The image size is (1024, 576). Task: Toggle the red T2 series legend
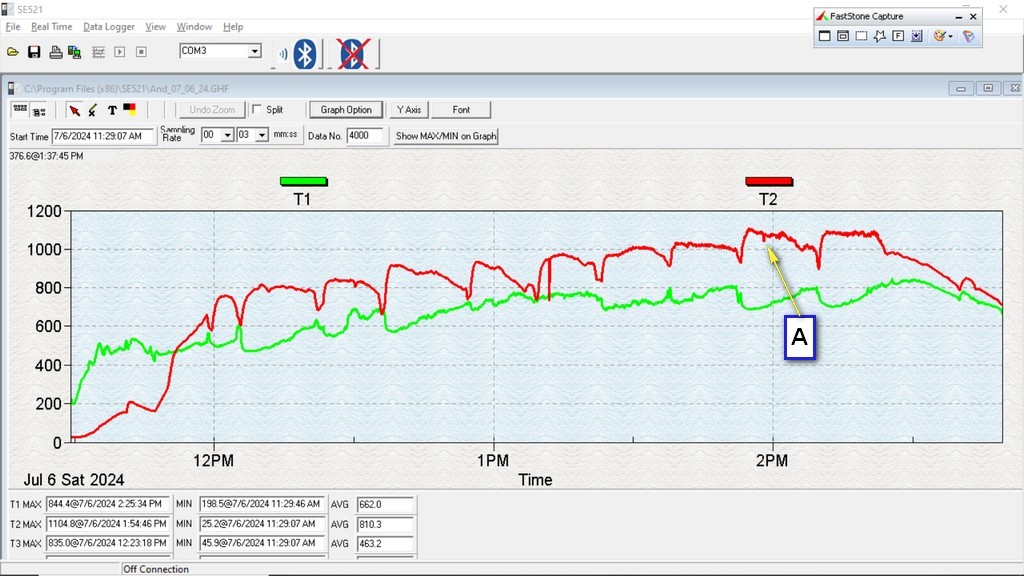click(768, 181)
